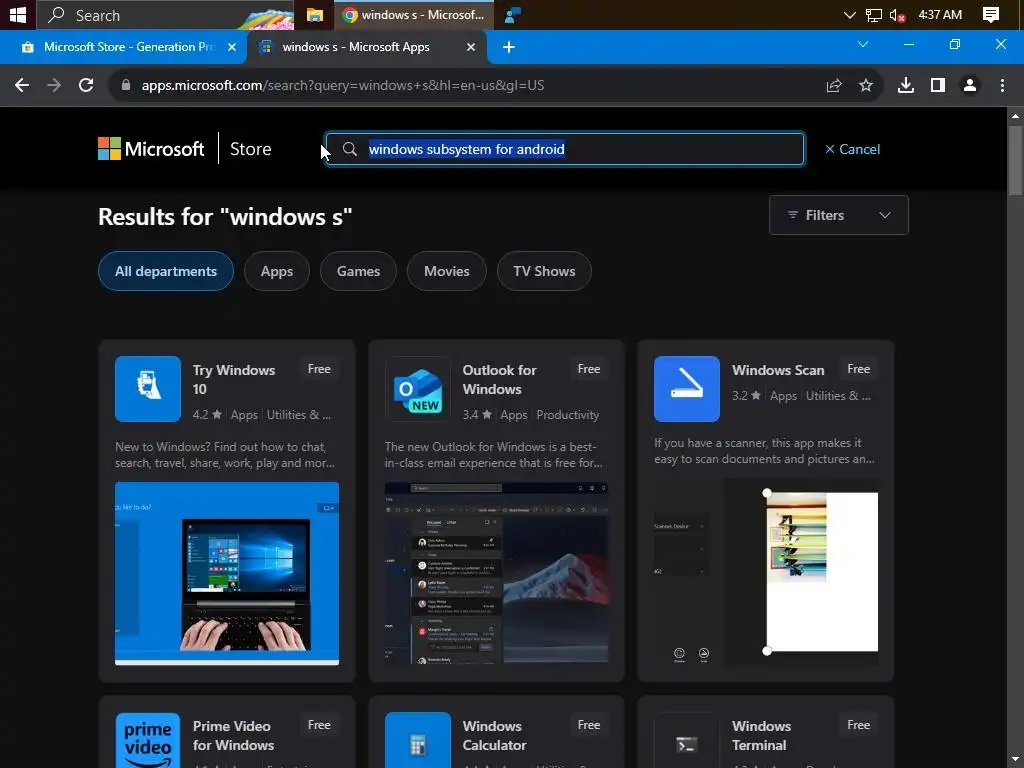The image size is (1024, 768).
Task: Click Productivity category under Outlook
Action: 568,415
